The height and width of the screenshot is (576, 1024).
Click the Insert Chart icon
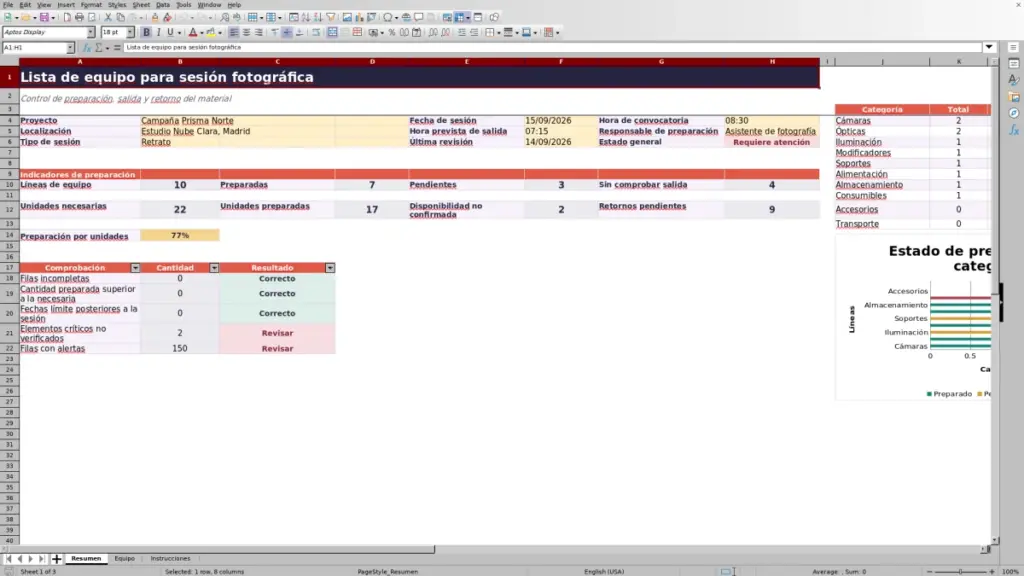pos(359,18)
